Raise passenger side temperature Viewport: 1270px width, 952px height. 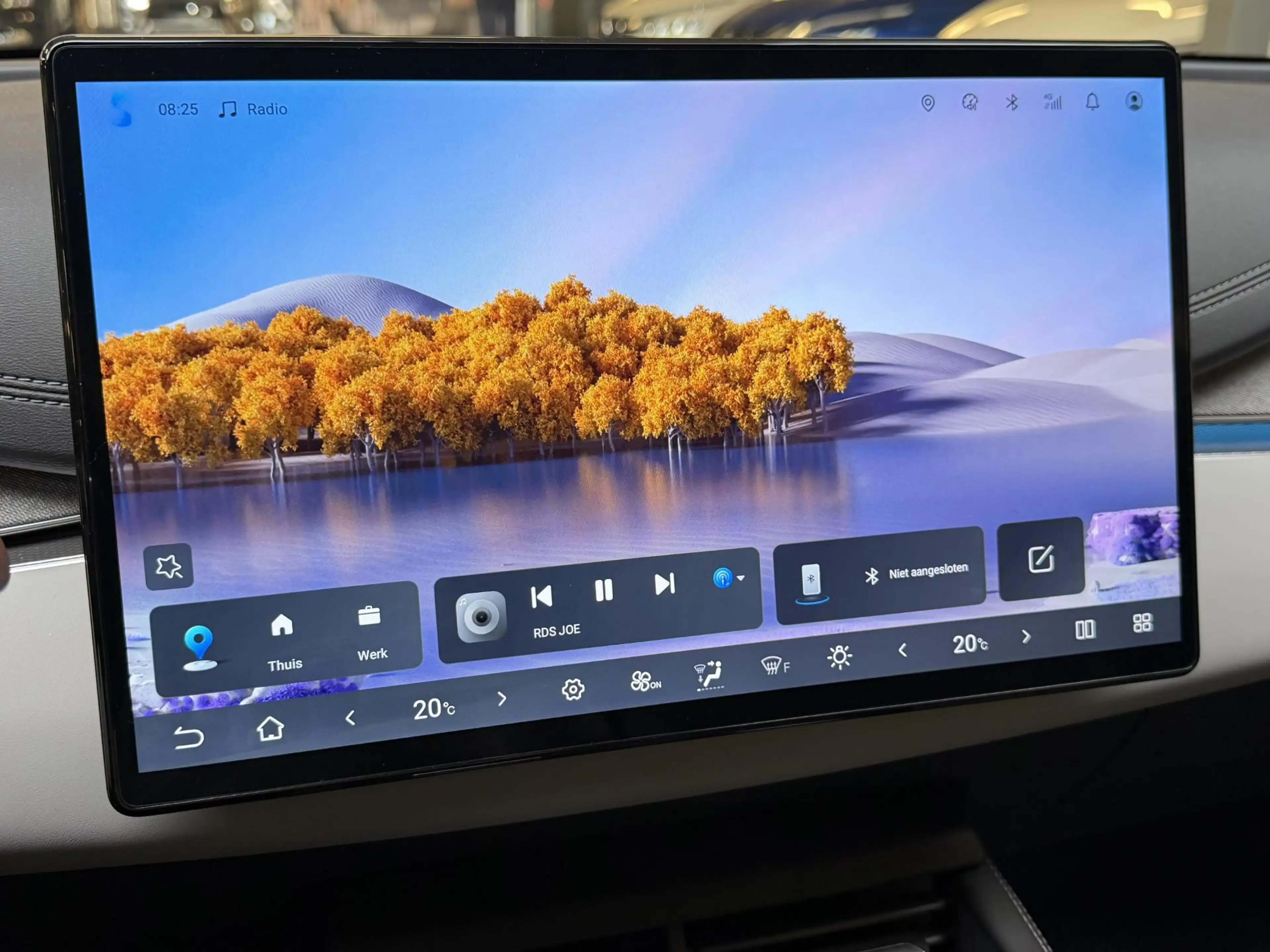click(1026, 636)
